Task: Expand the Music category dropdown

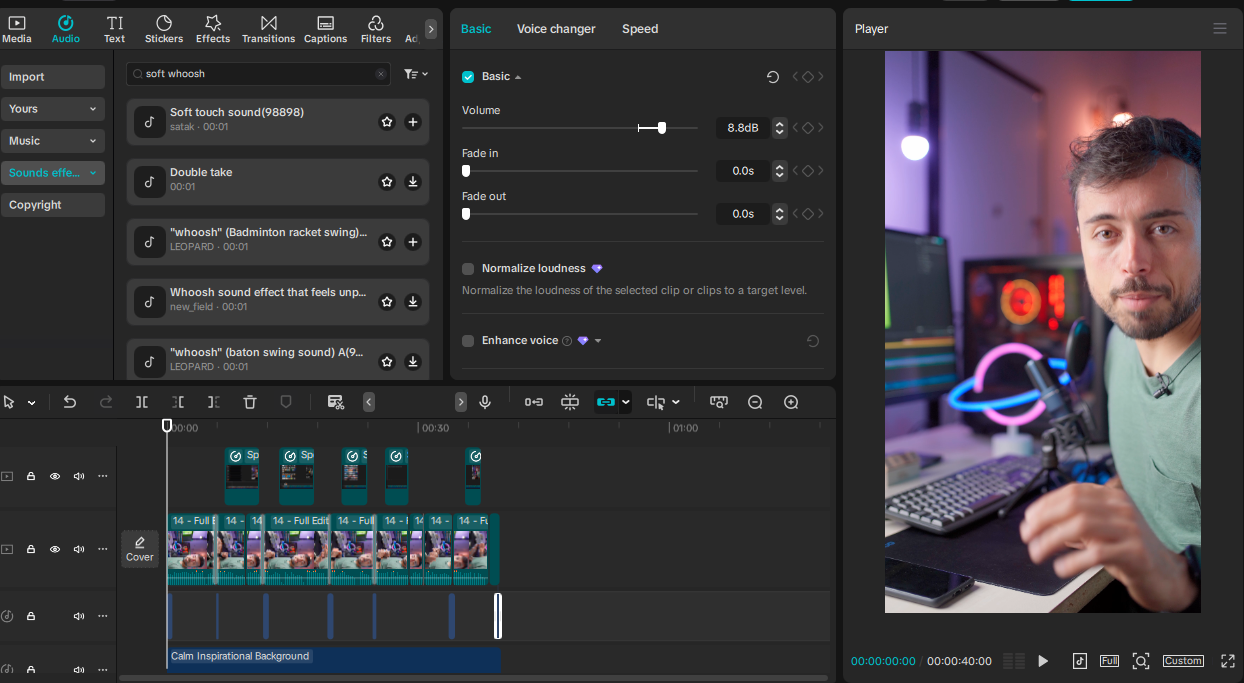Action: tap(53, 141)
